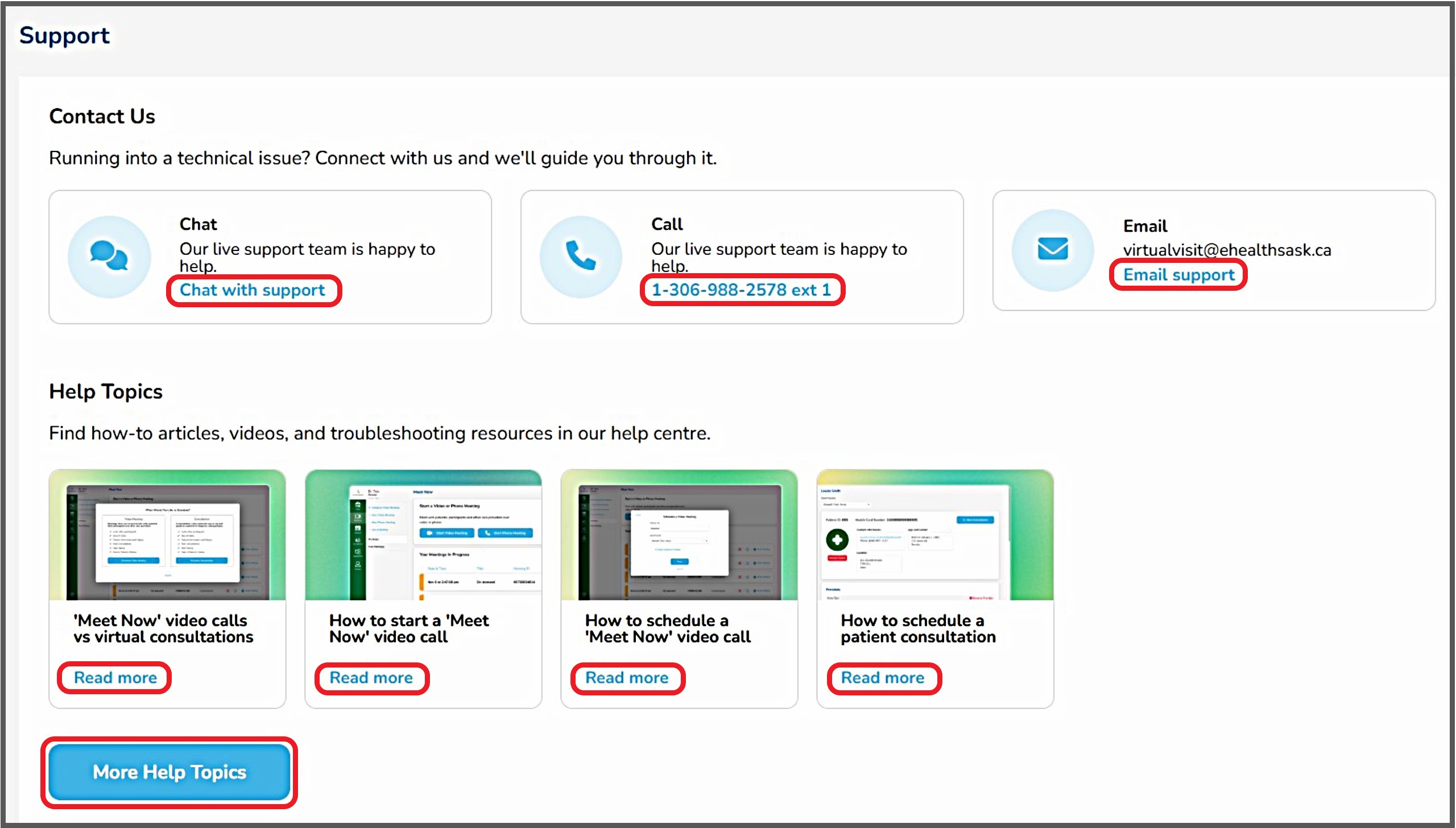The height and width of the screenshot is (828, 1456).
Task: Open the patient consultation article thumbnail
Action: [935, 535]
